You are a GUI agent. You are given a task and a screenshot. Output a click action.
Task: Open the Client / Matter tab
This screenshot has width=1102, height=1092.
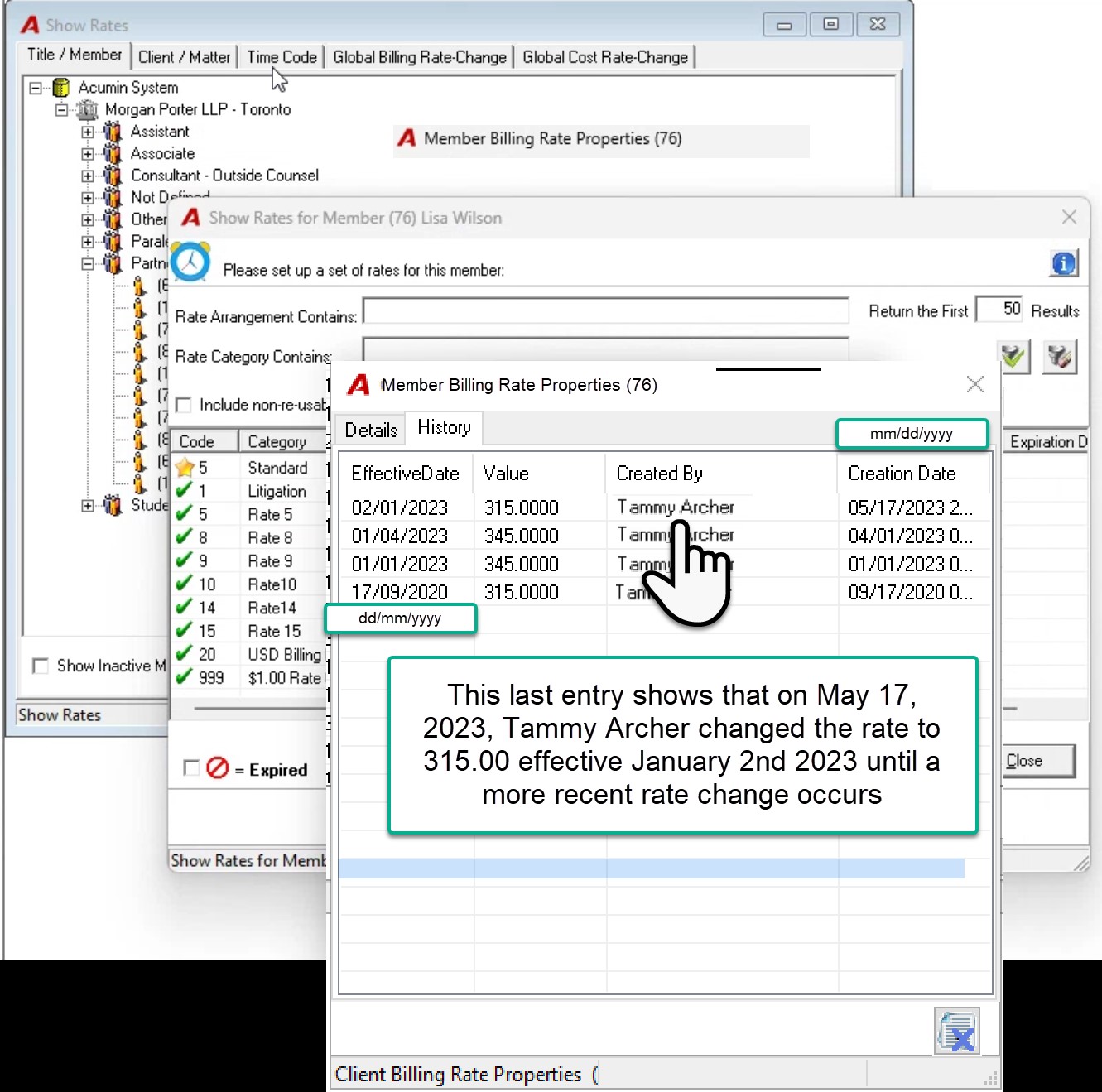coord(185,57)
